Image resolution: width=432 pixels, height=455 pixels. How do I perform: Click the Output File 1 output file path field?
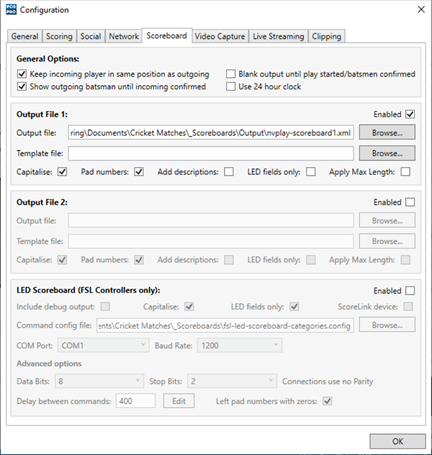(x=211, y=133)
